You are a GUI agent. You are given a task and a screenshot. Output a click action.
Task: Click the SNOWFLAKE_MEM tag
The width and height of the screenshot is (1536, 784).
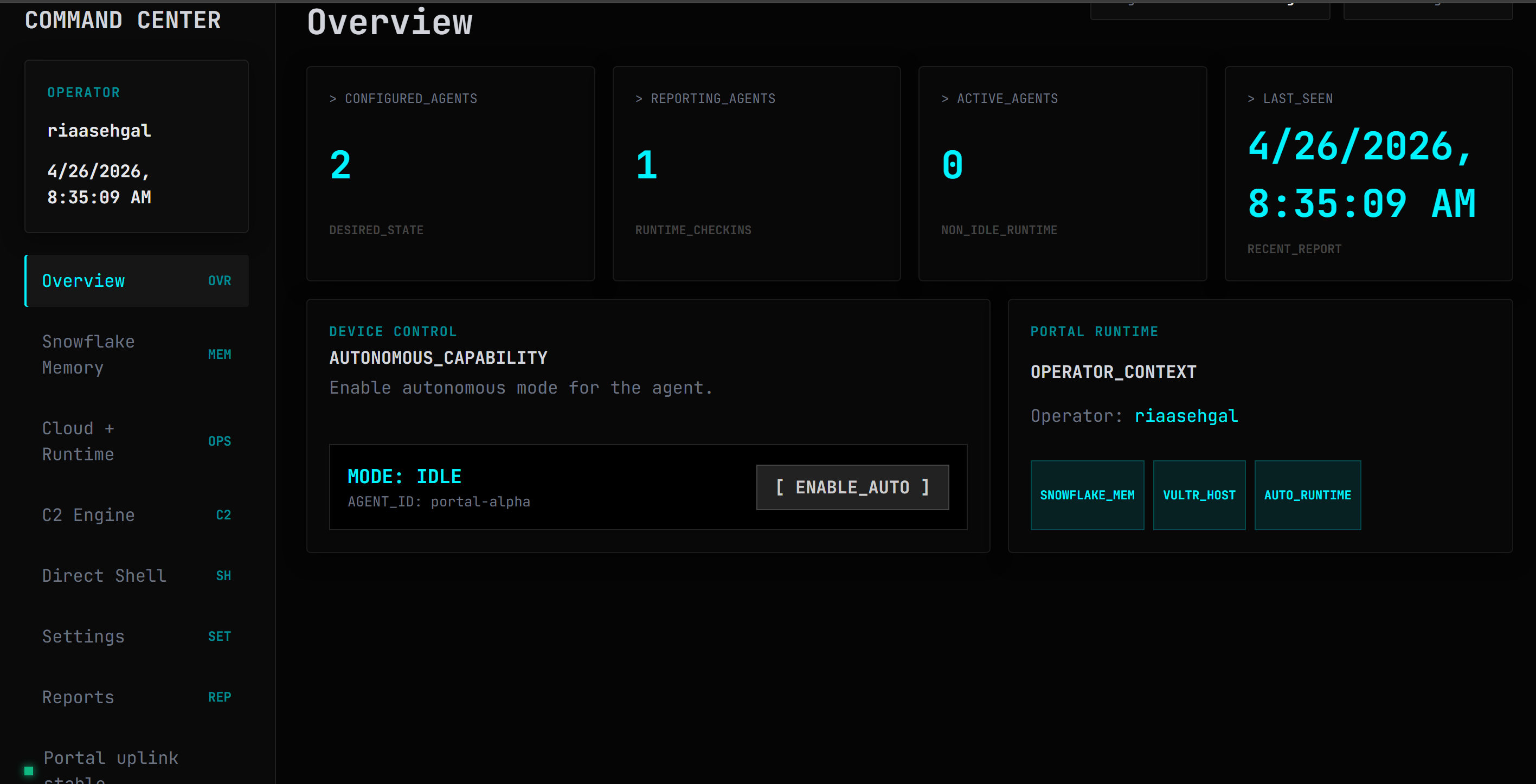coord(1087,495)
